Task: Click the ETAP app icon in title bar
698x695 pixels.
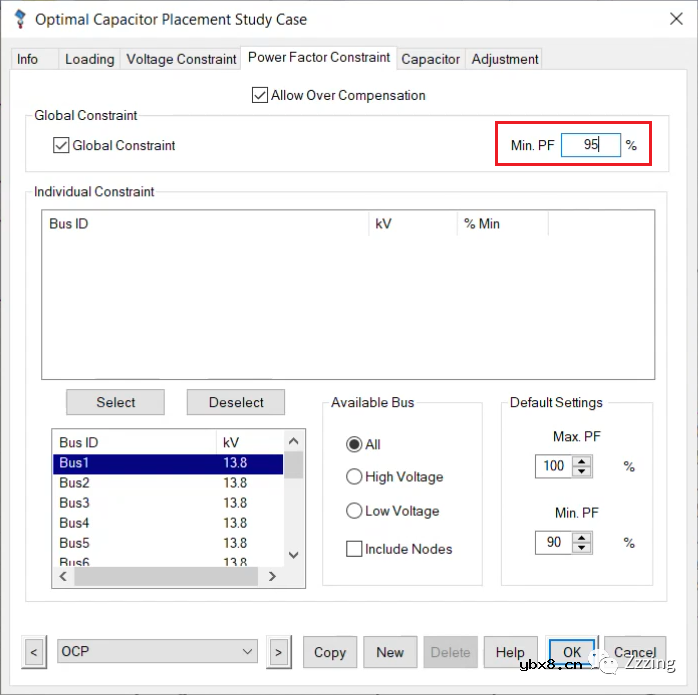Action: (x=19, y=19)
